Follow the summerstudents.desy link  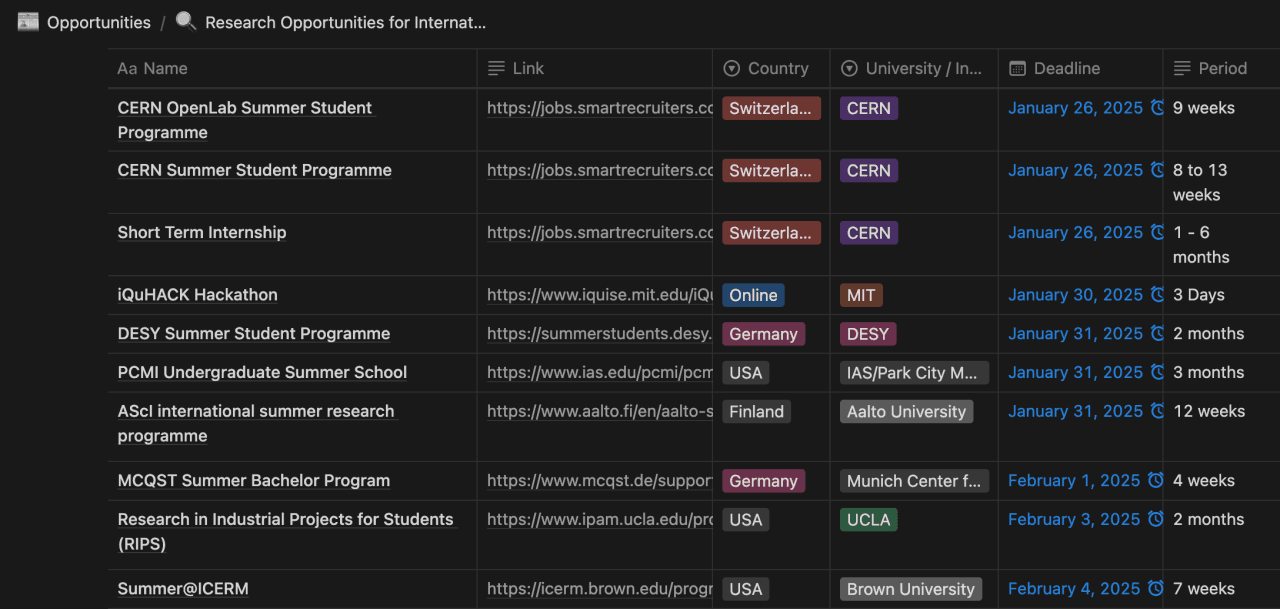point(600,334)
